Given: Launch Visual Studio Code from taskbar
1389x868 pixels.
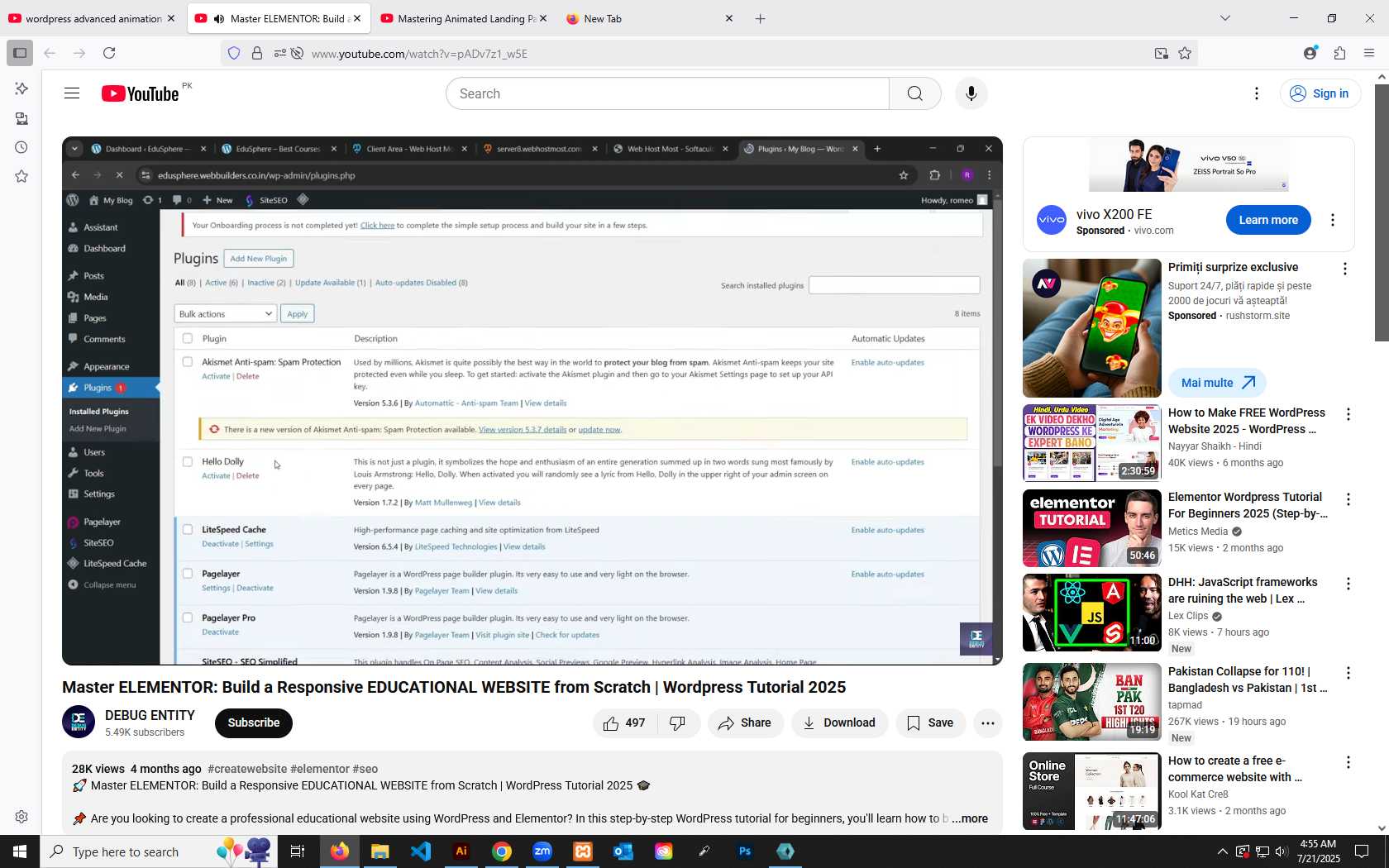Looking at the screenshot, I should pyautogui.click(x=421, y=851).
